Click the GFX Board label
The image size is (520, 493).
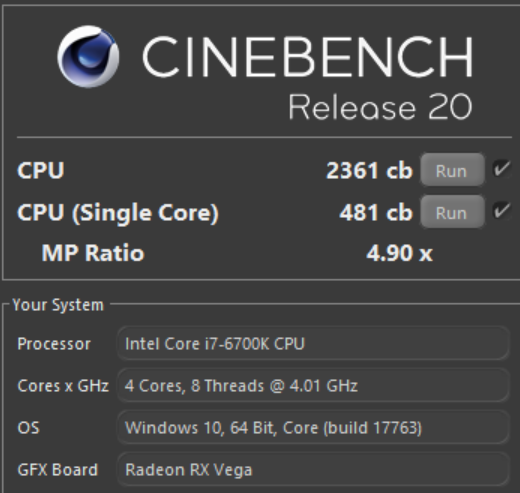(x=57, y=470)
